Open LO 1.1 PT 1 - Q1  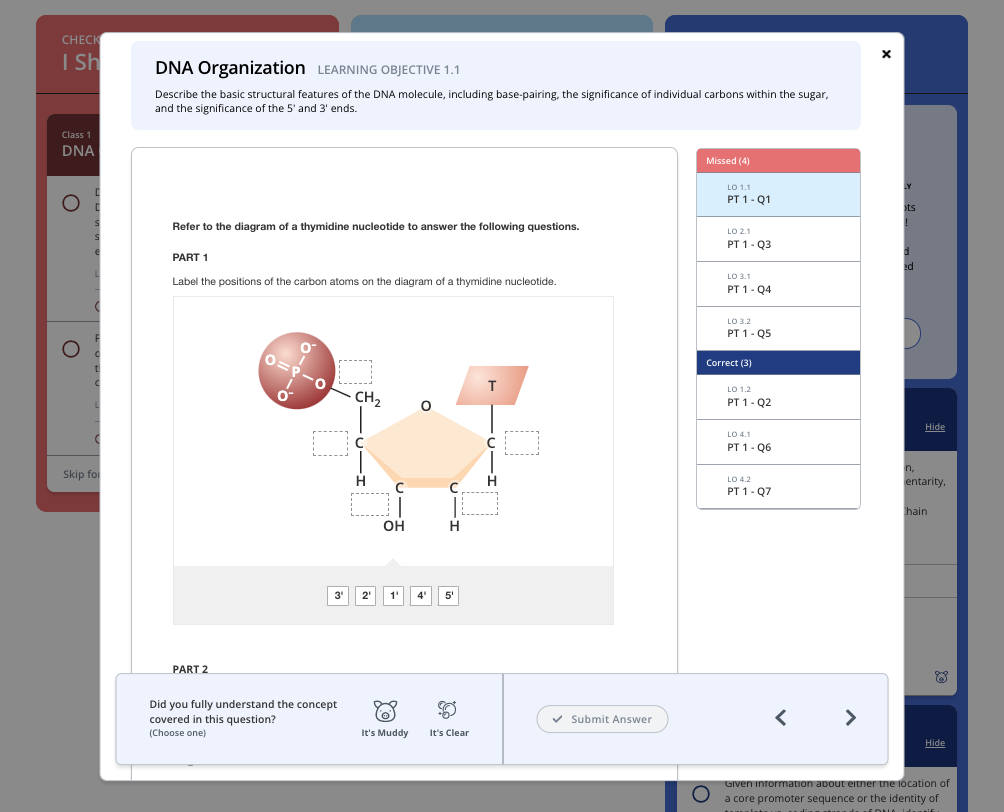click(x=778, y=195)
